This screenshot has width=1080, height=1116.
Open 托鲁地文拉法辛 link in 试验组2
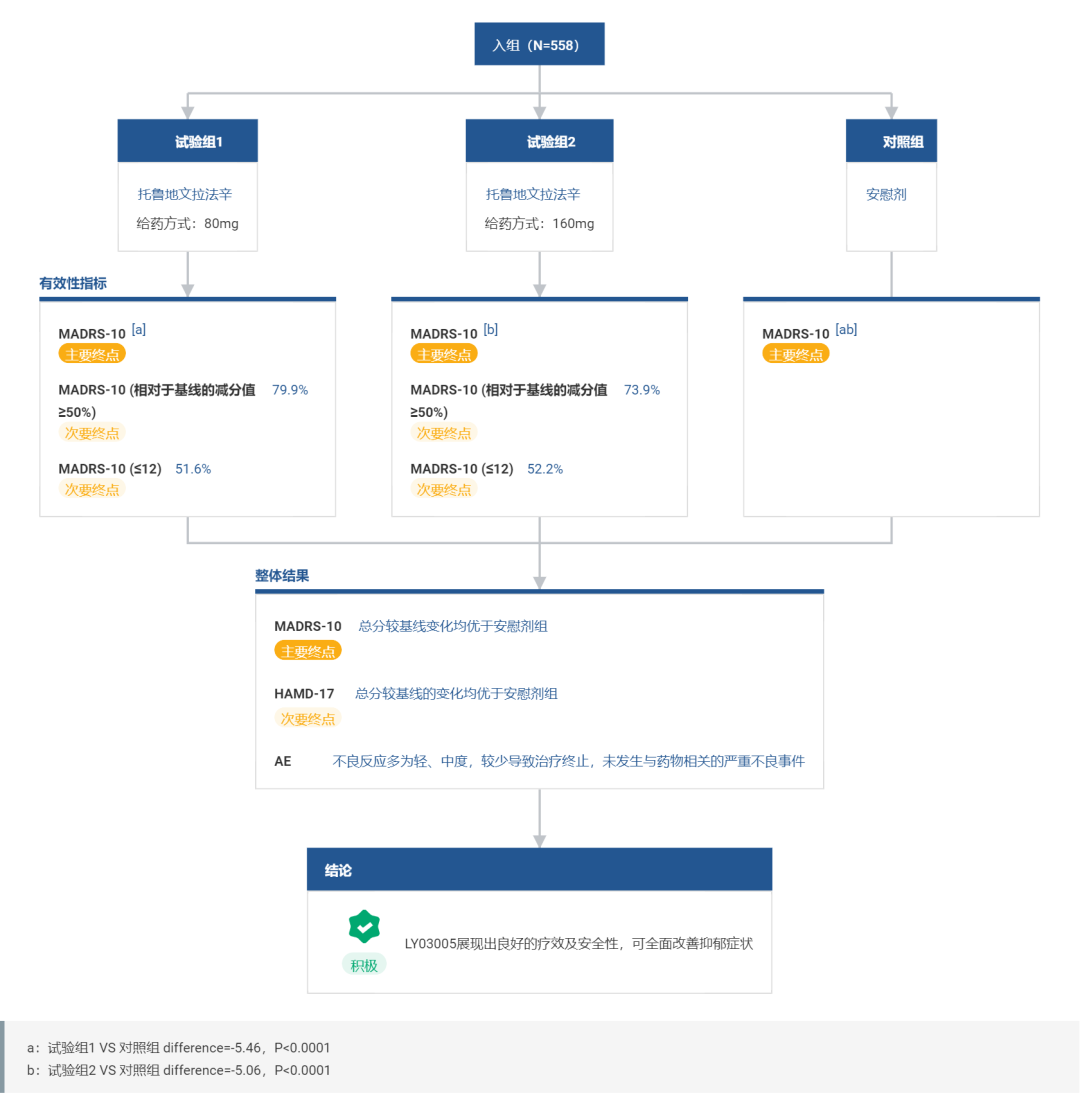coord(533,194)
